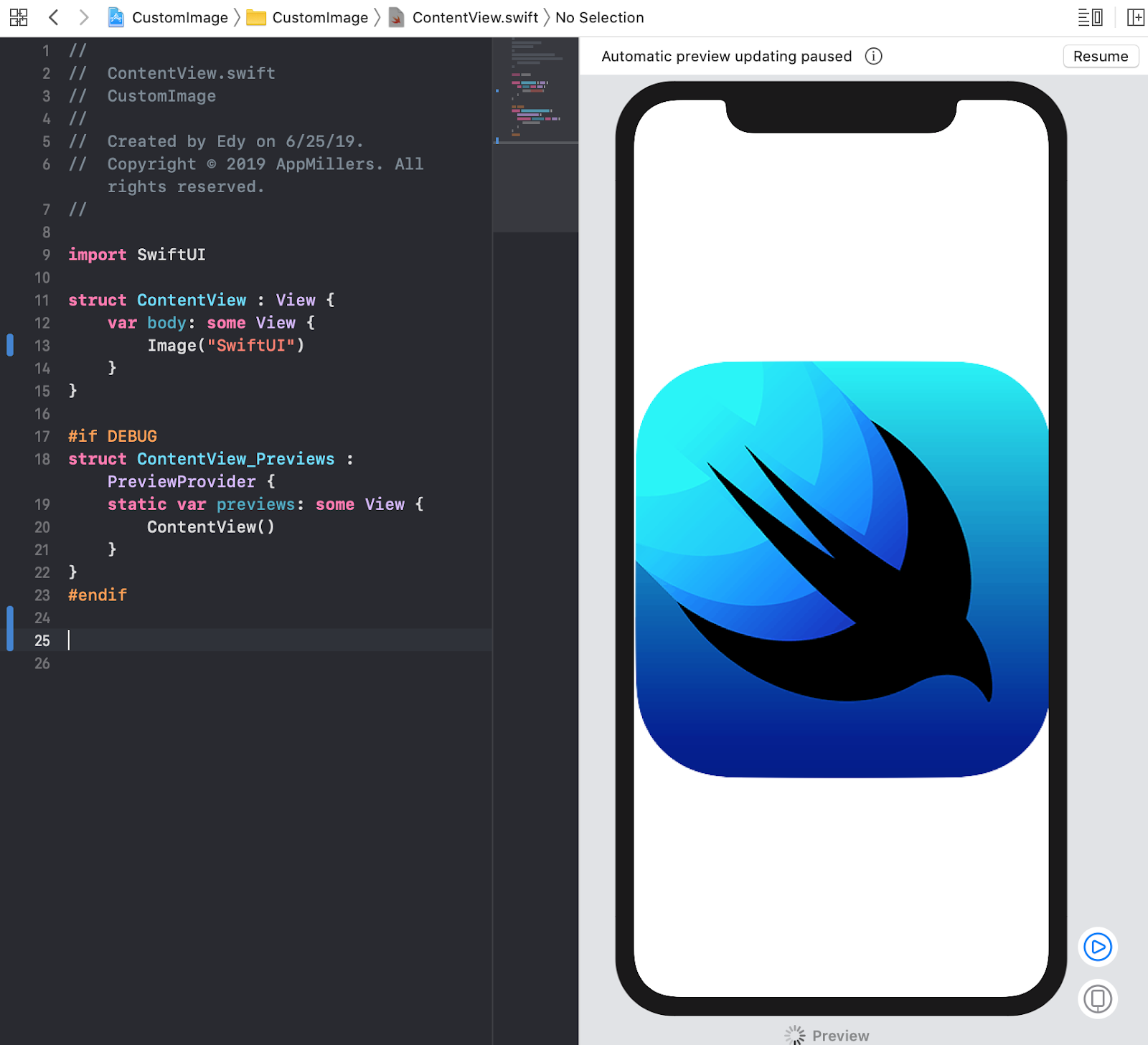The height and width of the screenshot is (1045, 1148).
Task: Click the Image("SwiftUI") code line
Action: [226, 346]
